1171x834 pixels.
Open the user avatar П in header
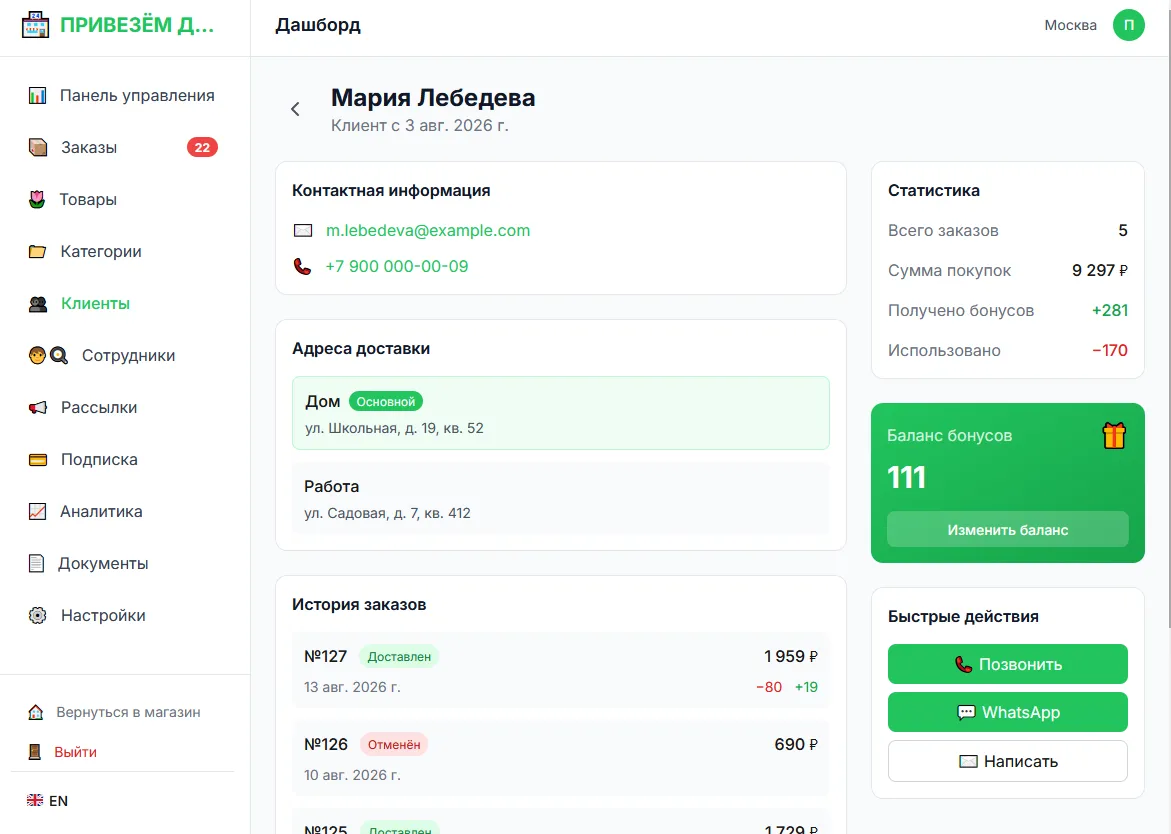coord(1128,25)
